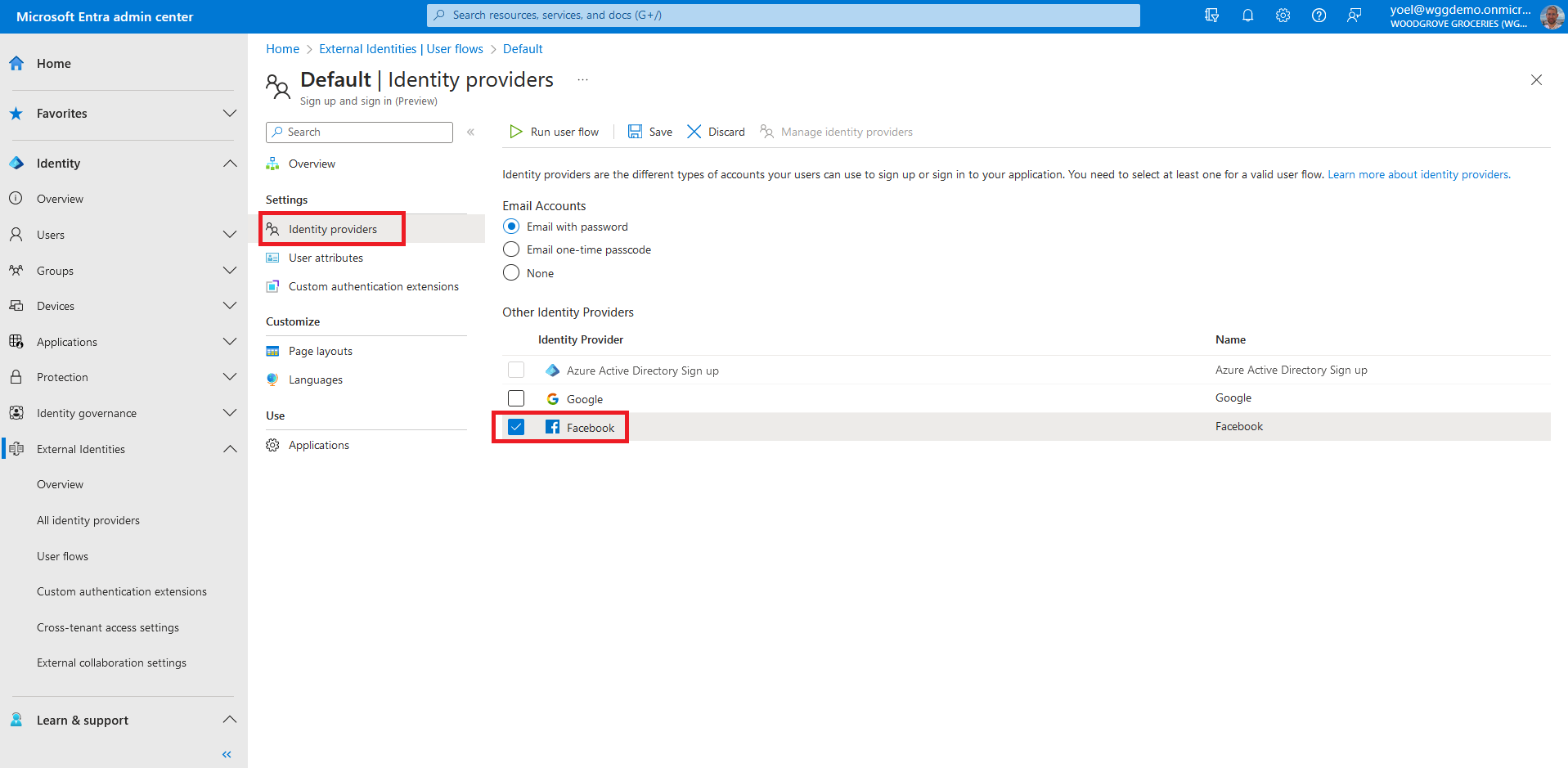Viewport: 1568px width, 768px height.
Task: Open Learn more about identity providers link
Action: pyautogui.click(x=1418, y=174)
